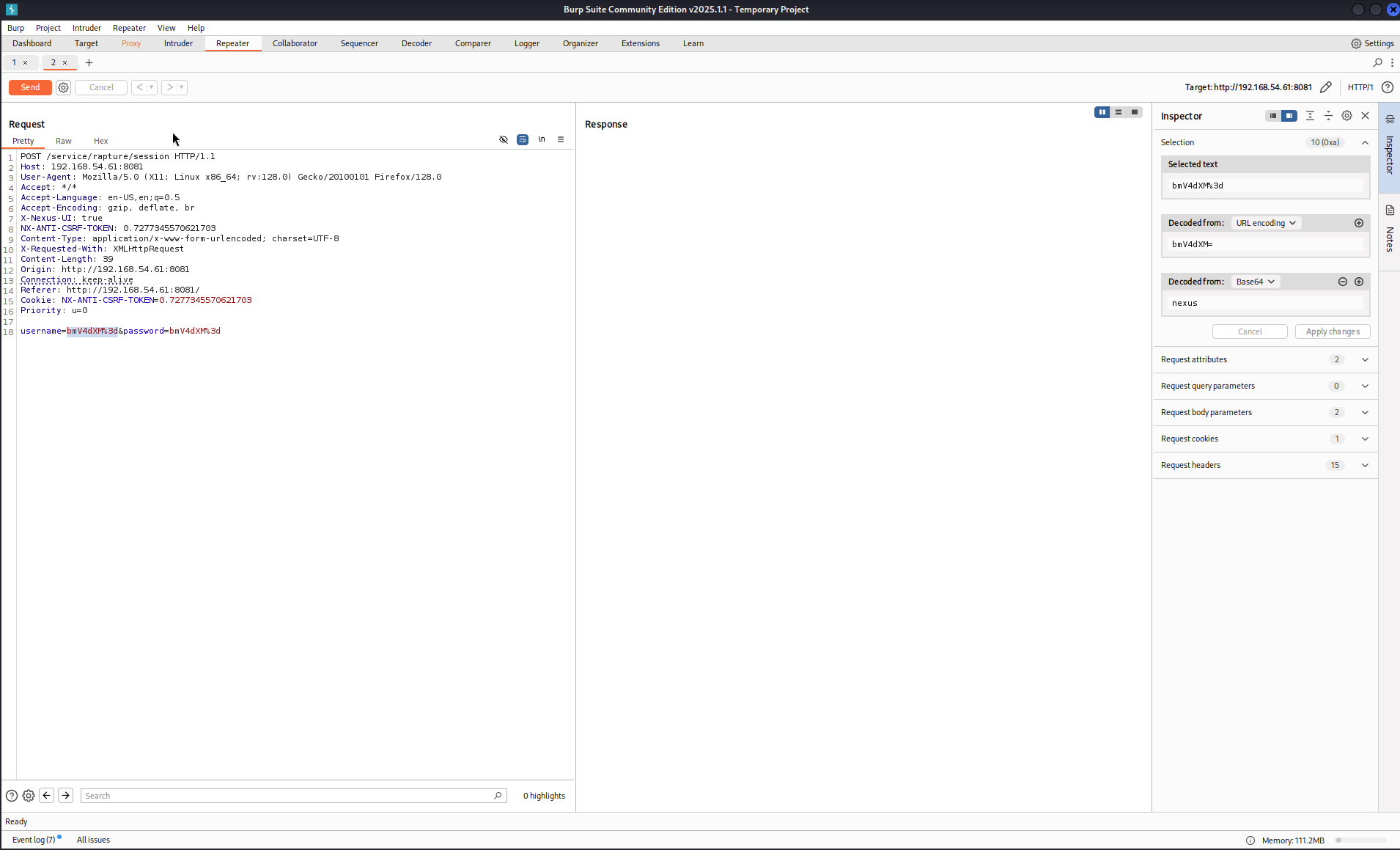Open the Help menu
Image resolution: width=1400 pixels, height=850 pixels.
pyautogui.click(x=196, y=28)
